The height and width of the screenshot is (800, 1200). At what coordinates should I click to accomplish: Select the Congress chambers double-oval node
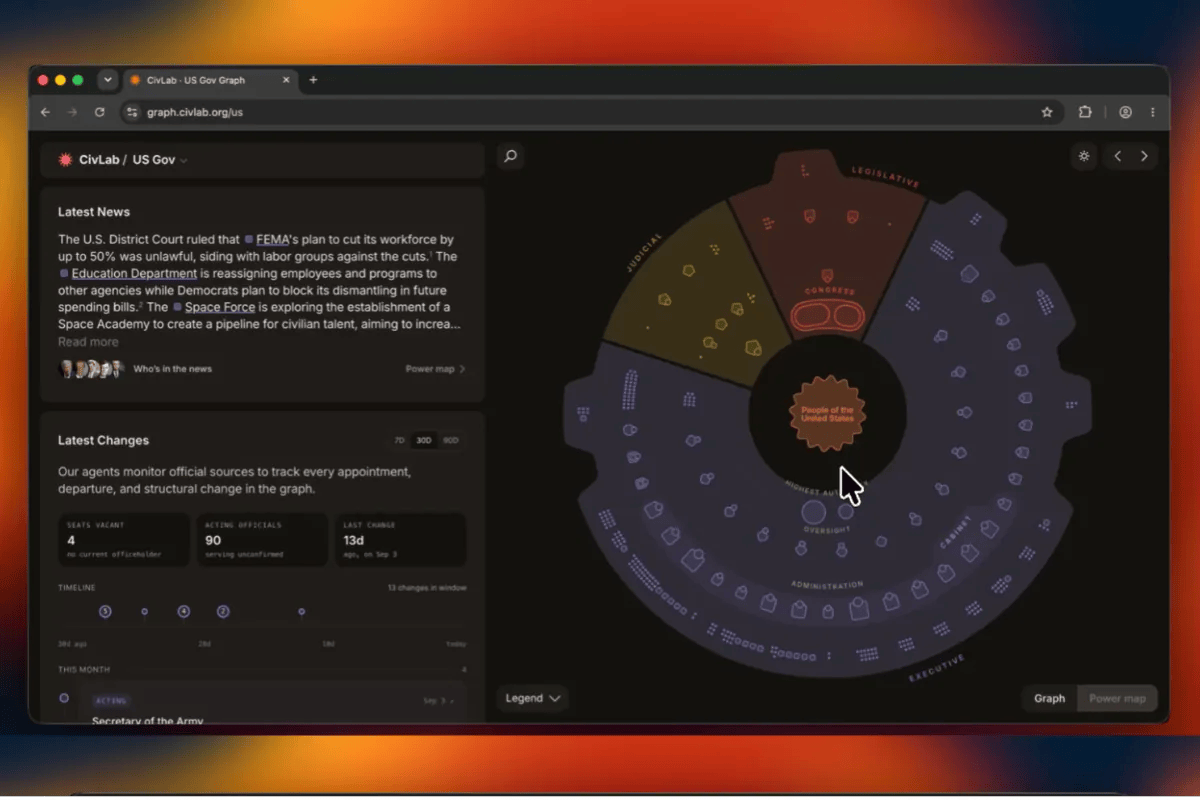click(x=827, y=317)
